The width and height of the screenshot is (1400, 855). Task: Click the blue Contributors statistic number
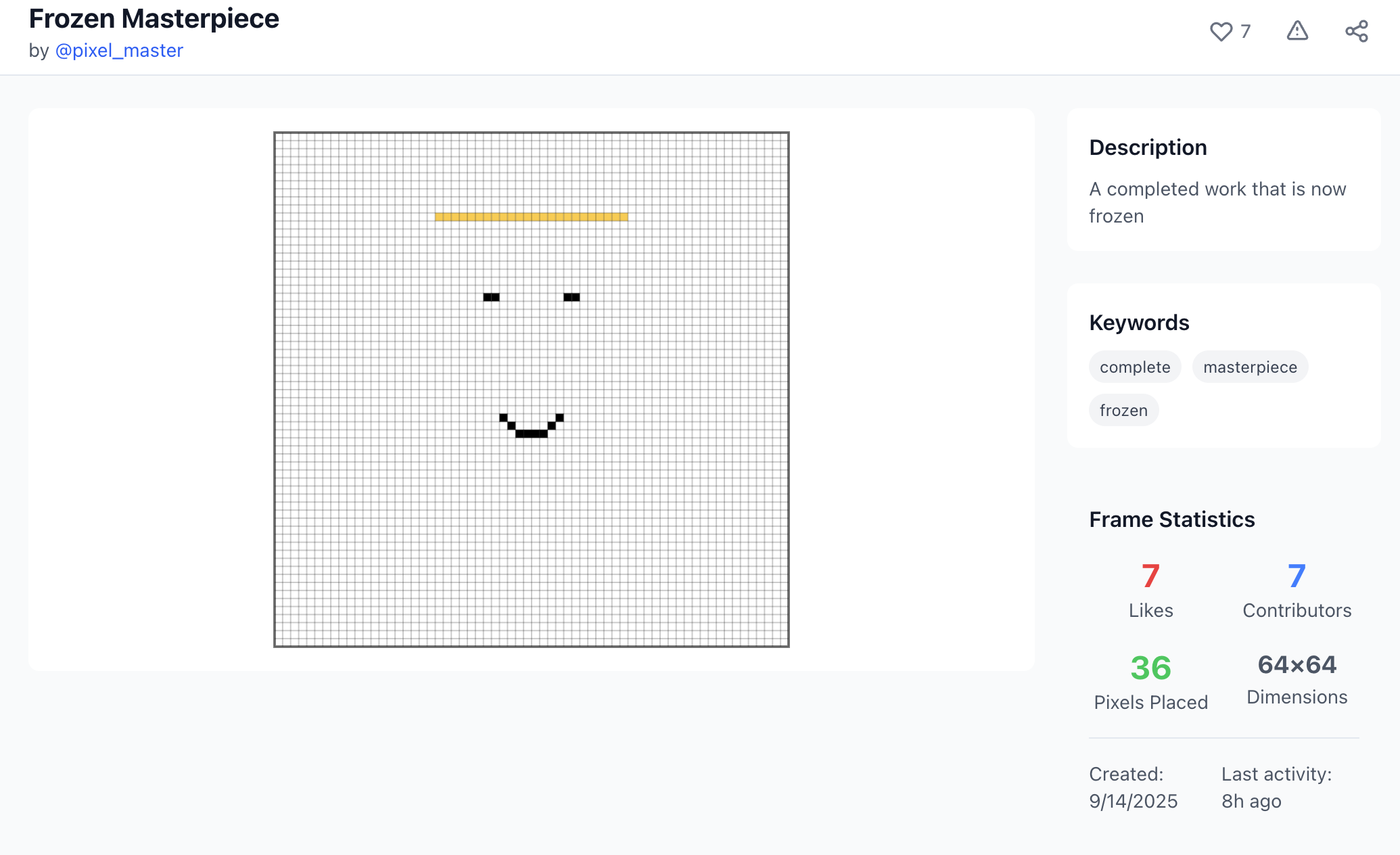[x=1297, y=576]
